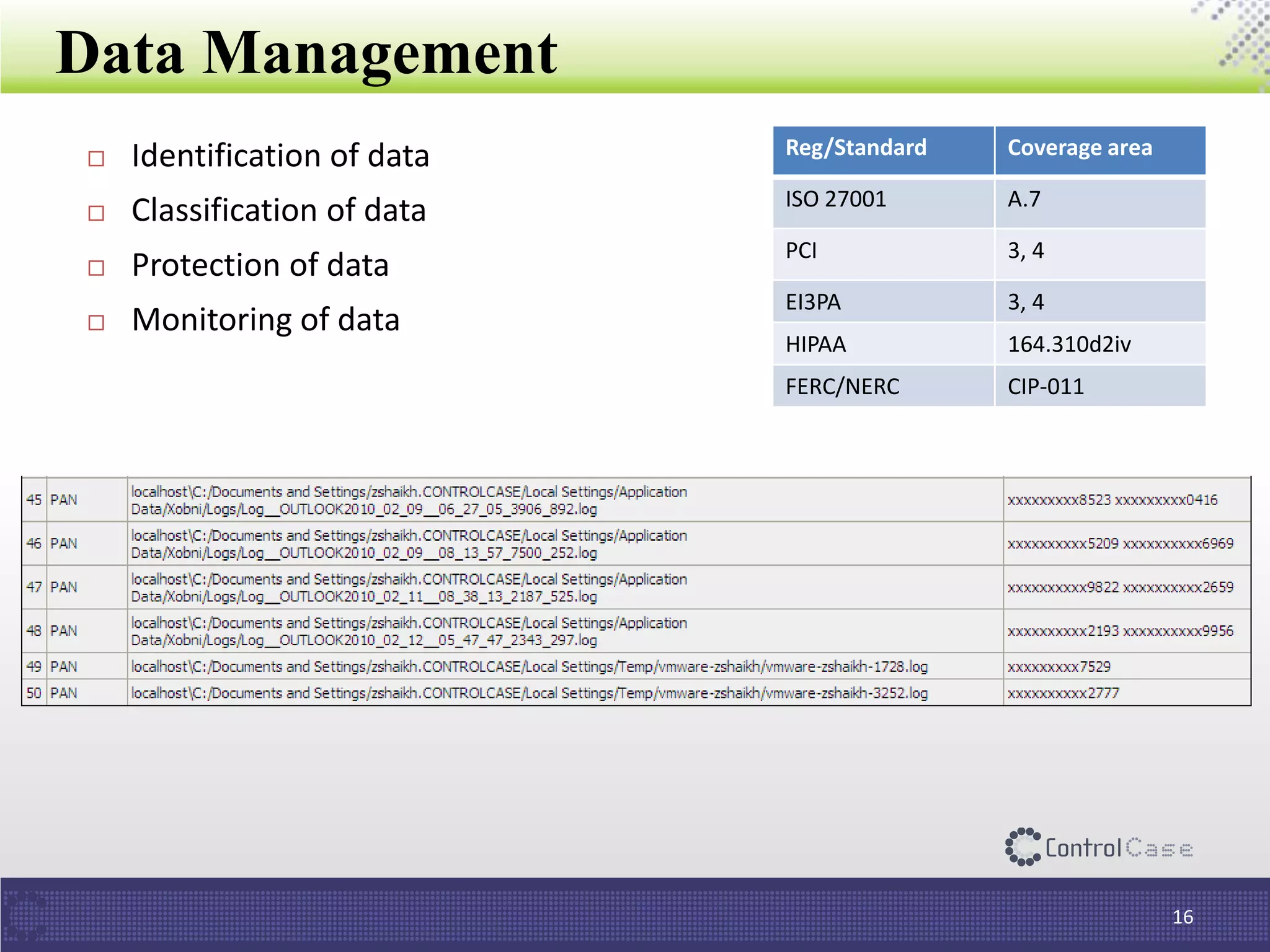This screenshot has width=1270, height=952.
Task: Click the log path ending '2343_297.log'
Action: (x=409, y=631)
